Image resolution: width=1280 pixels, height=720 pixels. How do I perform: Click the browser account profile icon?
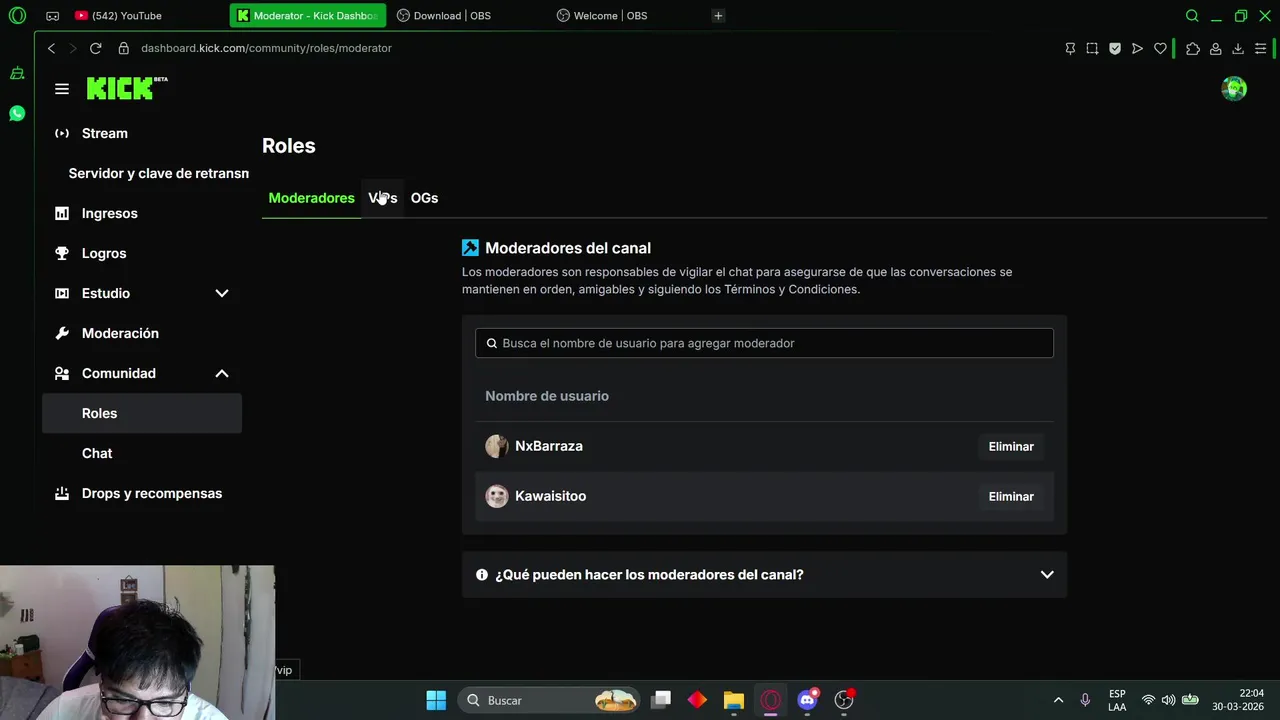[x=1215, y=48]
